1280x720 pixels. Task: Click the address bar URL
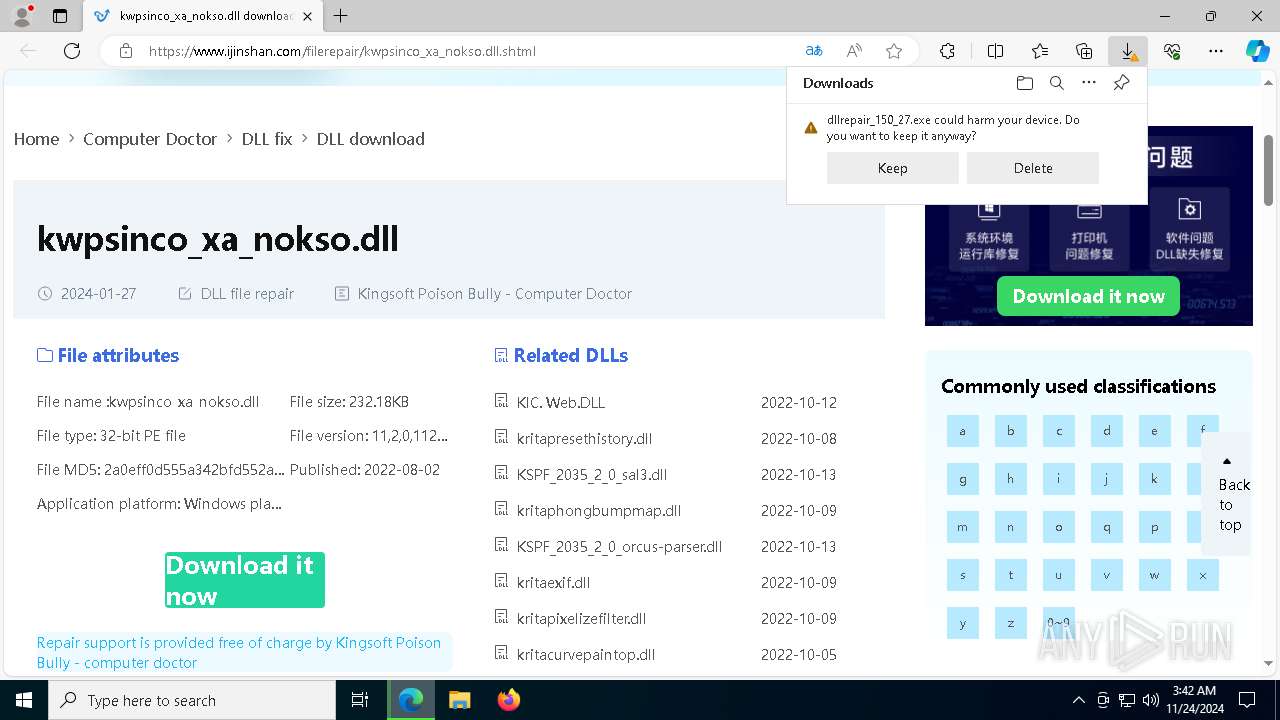[x=342, y=51]
